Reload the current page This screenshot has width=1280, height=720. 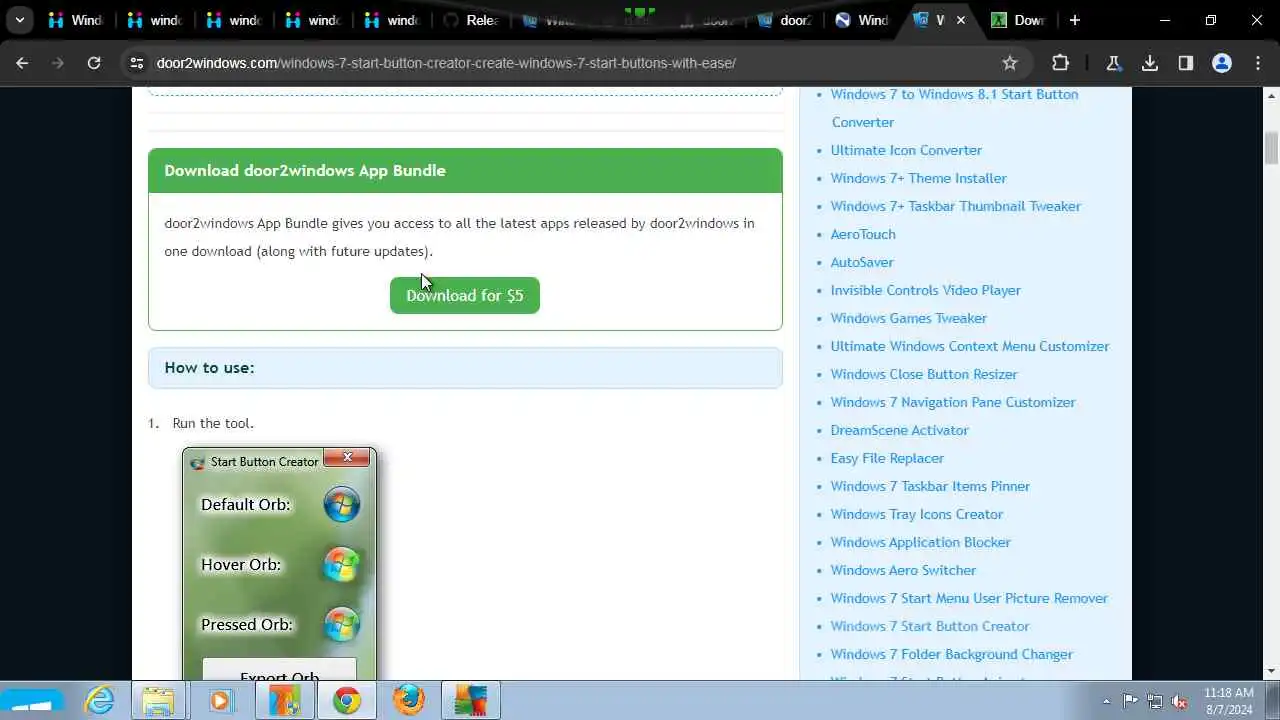[x=94, y=63]
